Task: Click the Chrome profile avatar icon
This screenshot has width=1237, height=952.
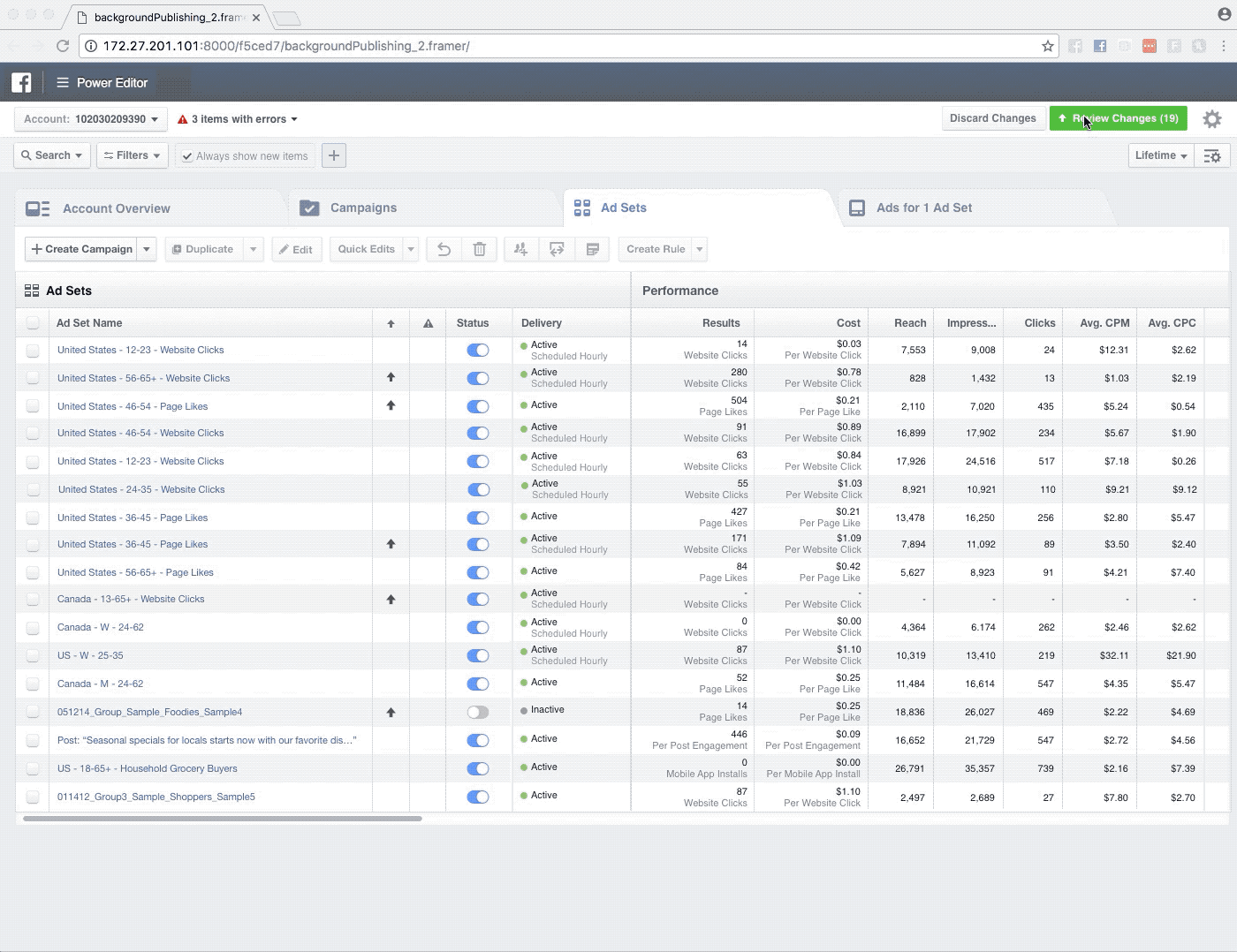Action: [1224, 14]
